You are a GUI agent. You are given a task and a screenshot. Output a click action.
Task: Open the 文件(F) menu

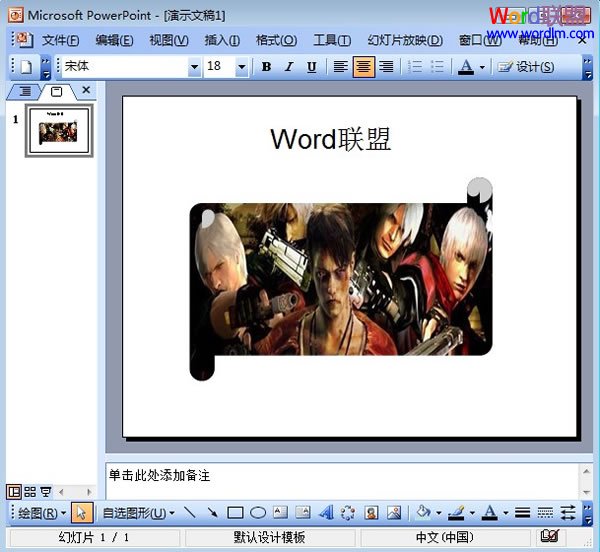coord(60,40)
